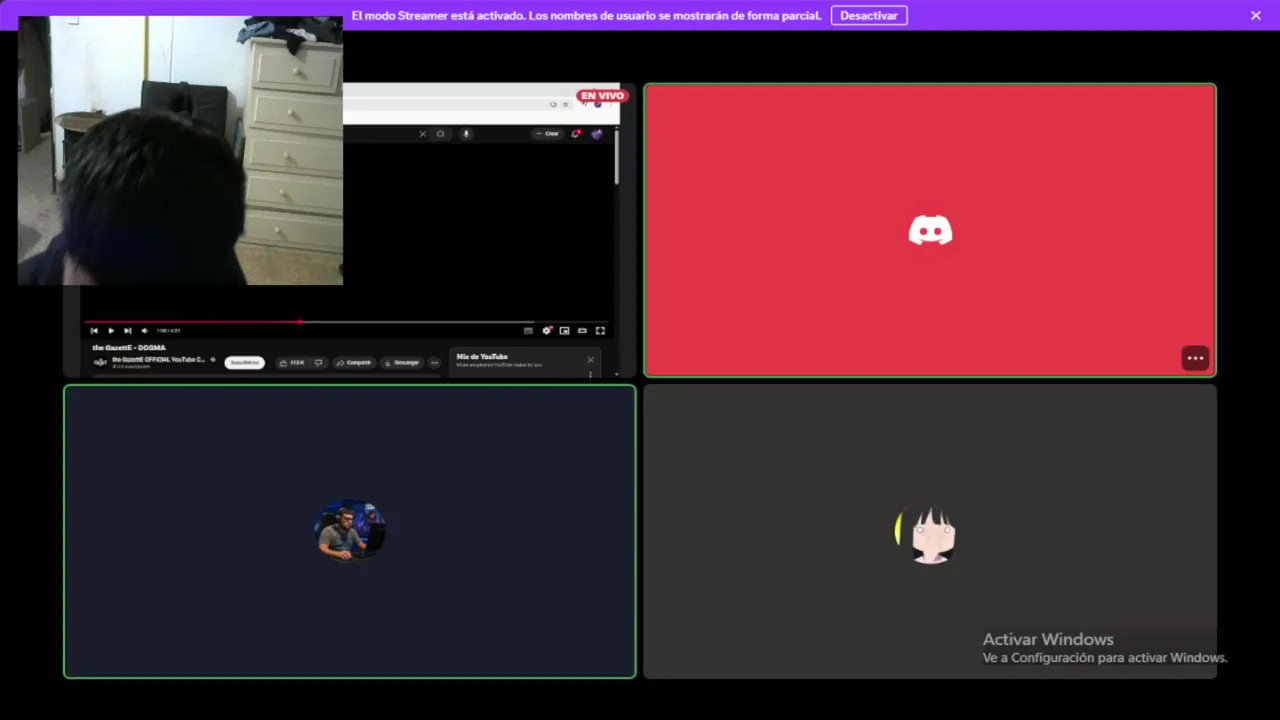This screenshot has height=720, width=1280.
Task: Close the Mix de YouTube panel
Action: point(590,360)
